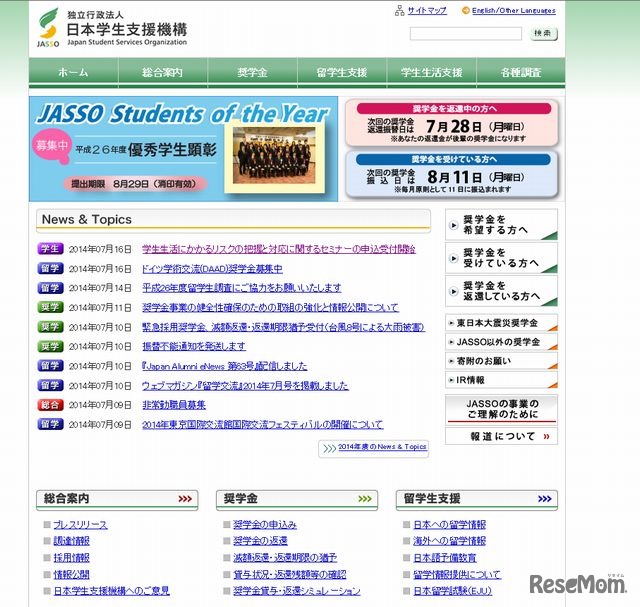Open 緊急採用奨学金 台風8号 news link
The height and width of the screenshot is (607, 640).
click(x=283, y=327)
